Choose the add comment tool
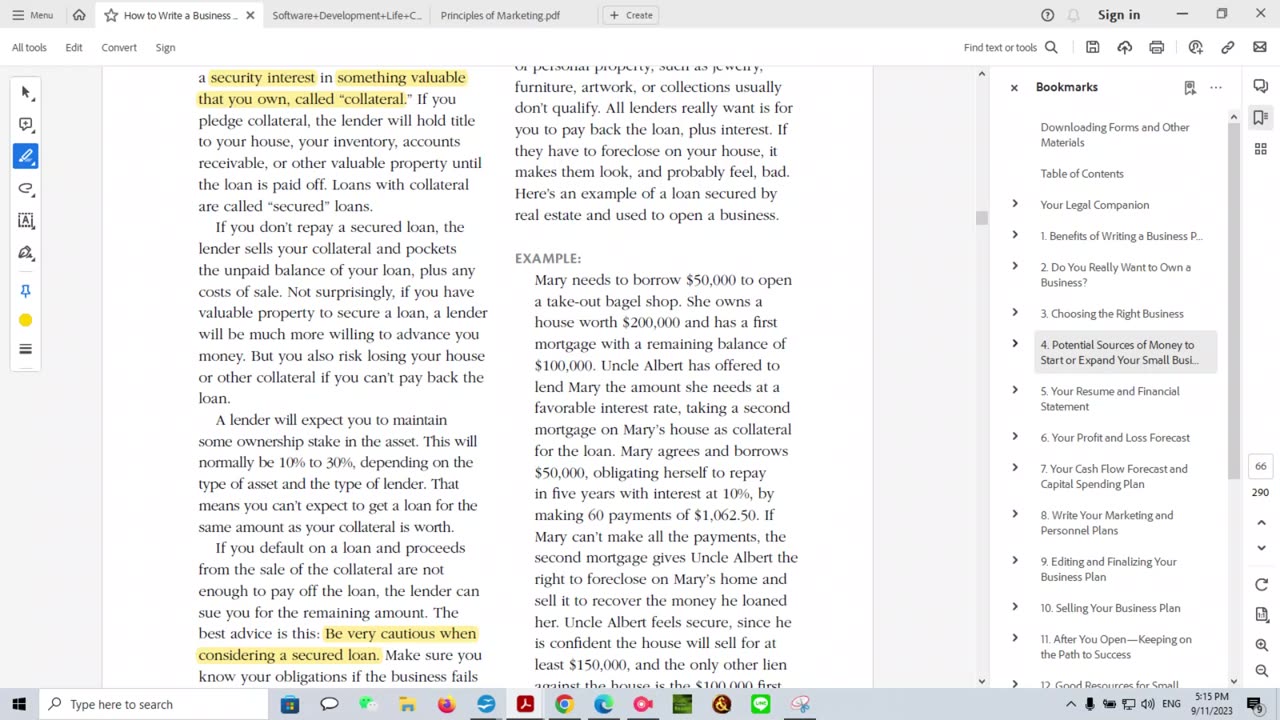The image size is (1280, 720). (26, 124)
